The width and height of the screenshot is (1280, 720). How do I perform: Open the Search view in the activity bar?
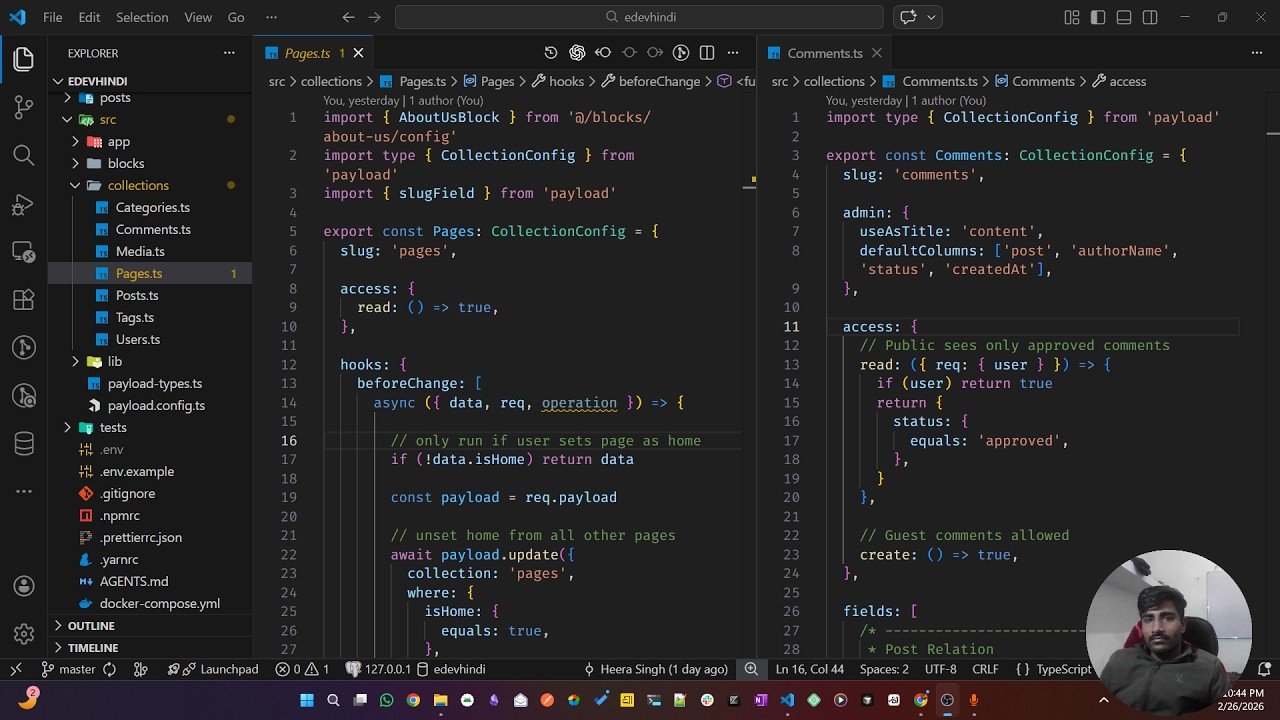(24, 155)
